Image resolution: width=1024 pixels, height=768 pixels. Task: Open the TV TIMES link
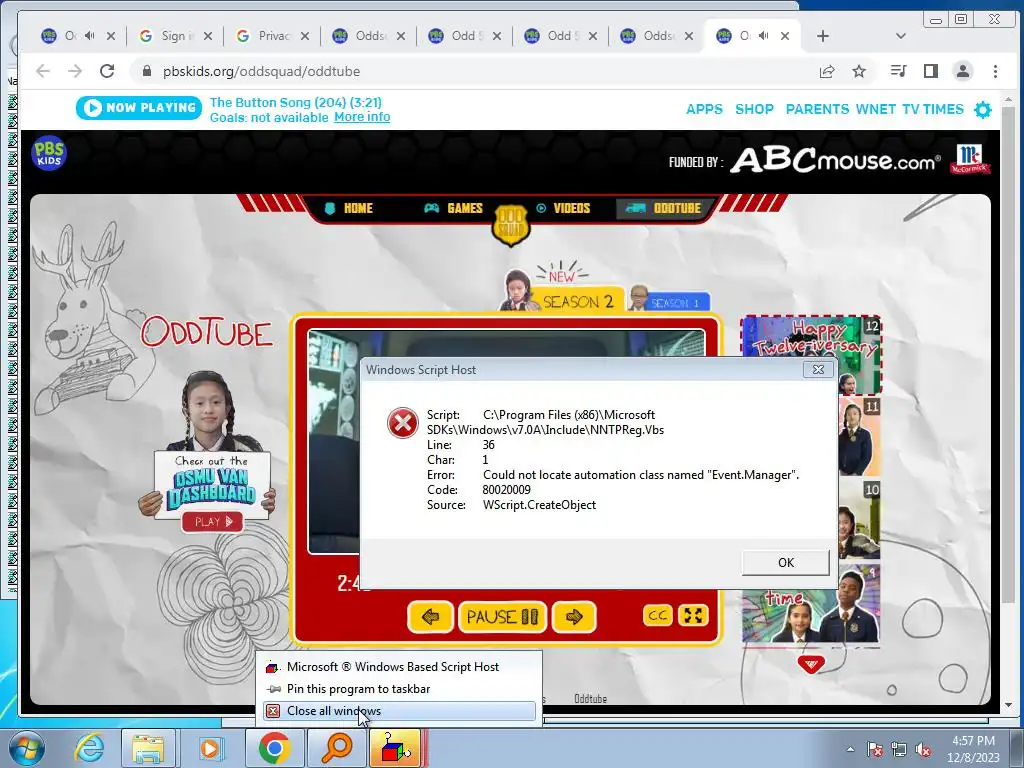933,109
